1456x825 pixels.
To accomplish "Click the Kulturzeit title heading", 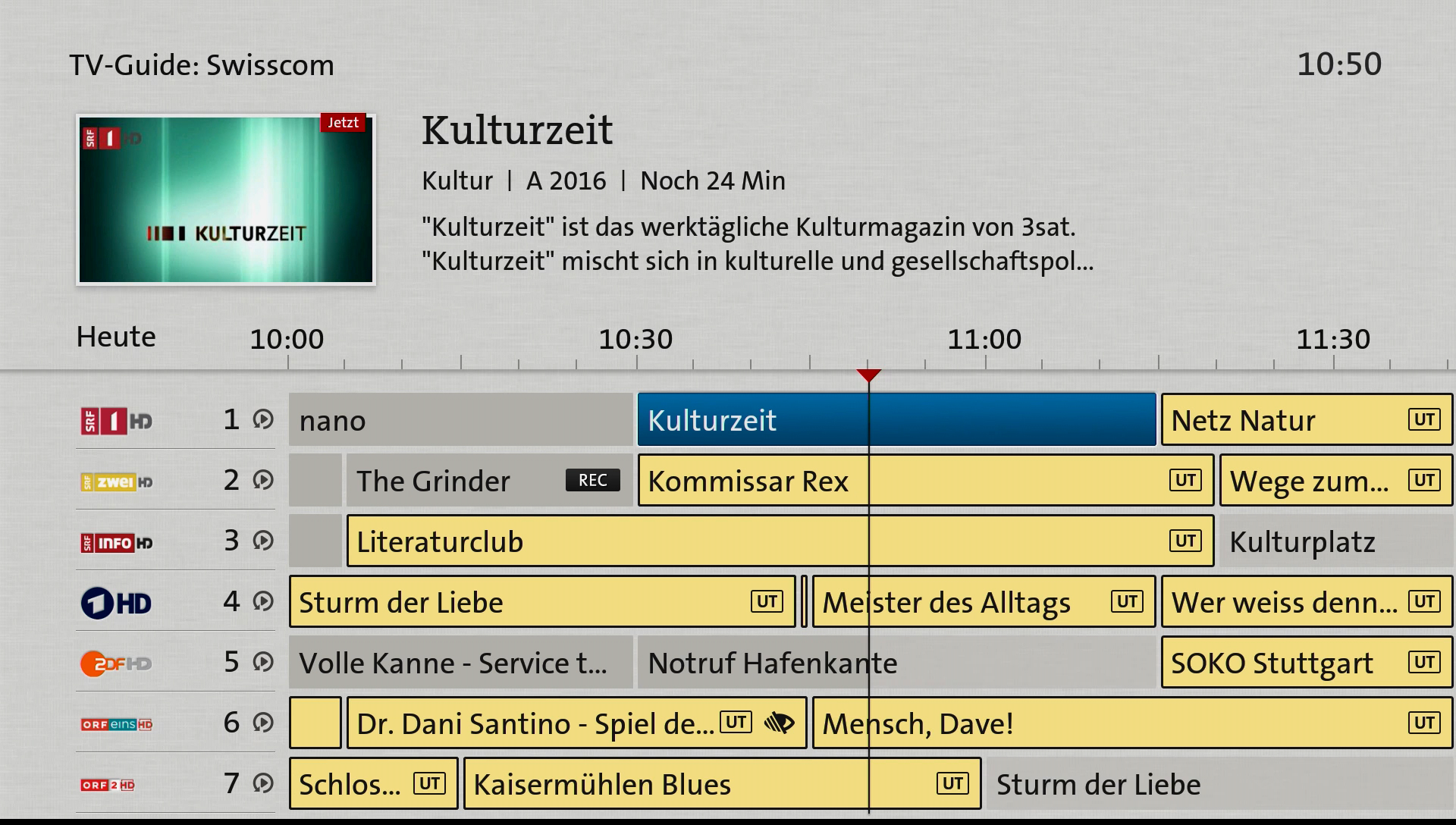I will click(x=517, y=130).
